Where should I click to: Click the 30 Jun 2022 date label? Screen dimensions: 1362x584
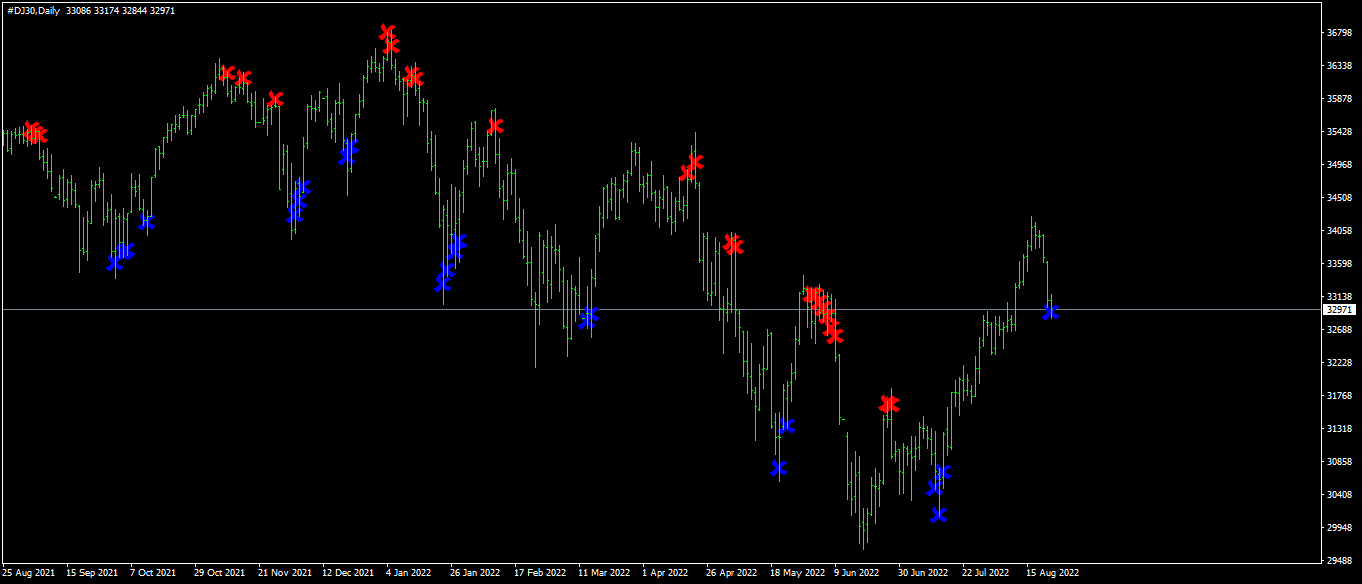(923, 574)
